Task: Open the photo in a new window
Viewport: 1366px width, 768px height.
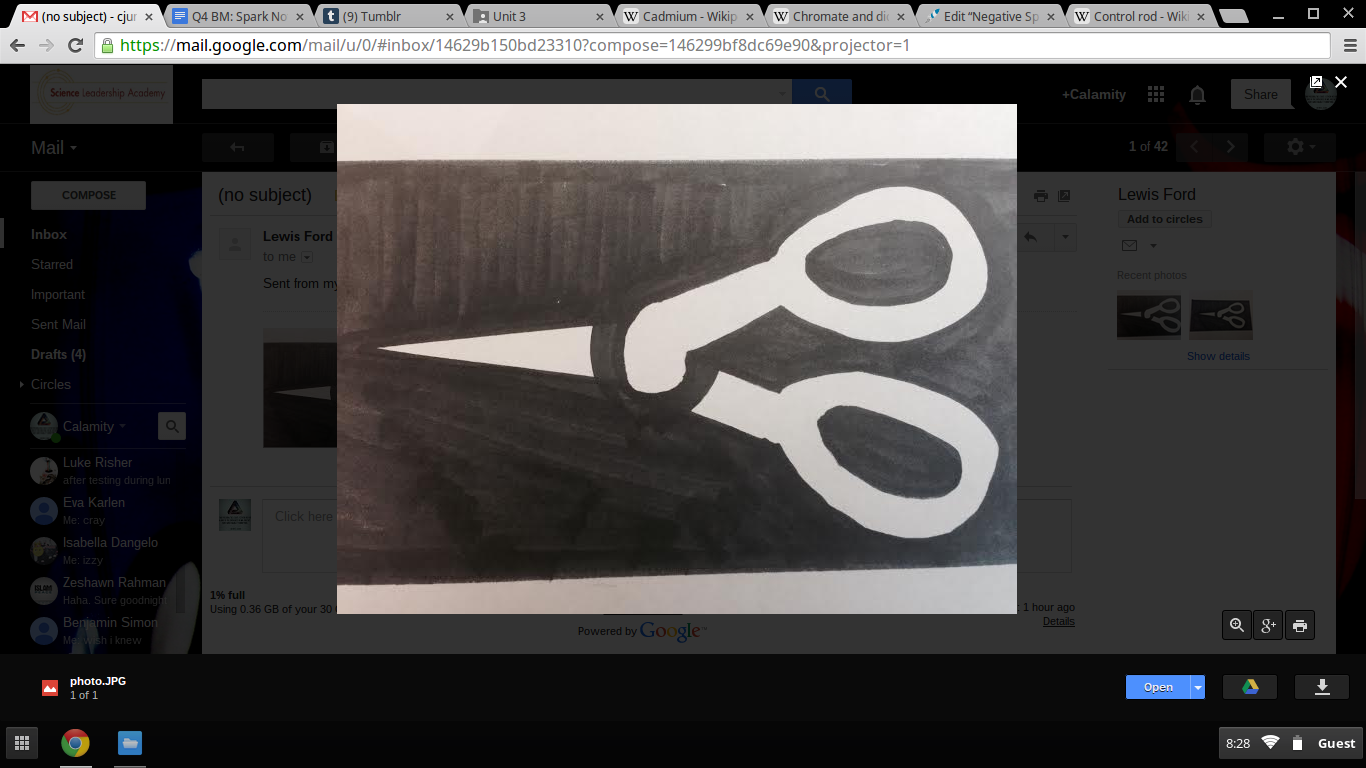Action: [1316, 82]
